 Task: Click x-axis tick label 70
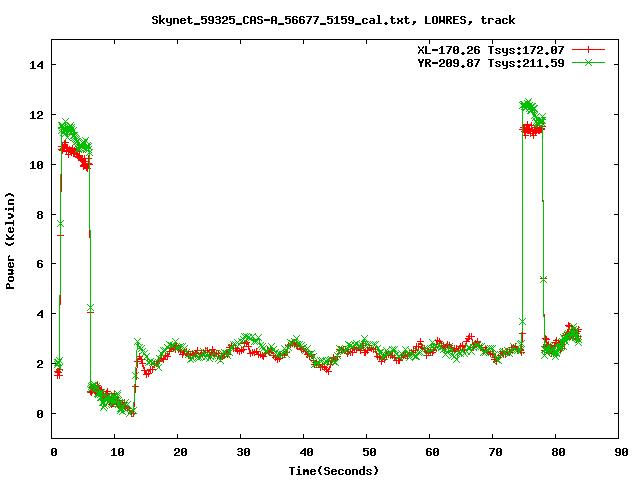pos(495,452)
